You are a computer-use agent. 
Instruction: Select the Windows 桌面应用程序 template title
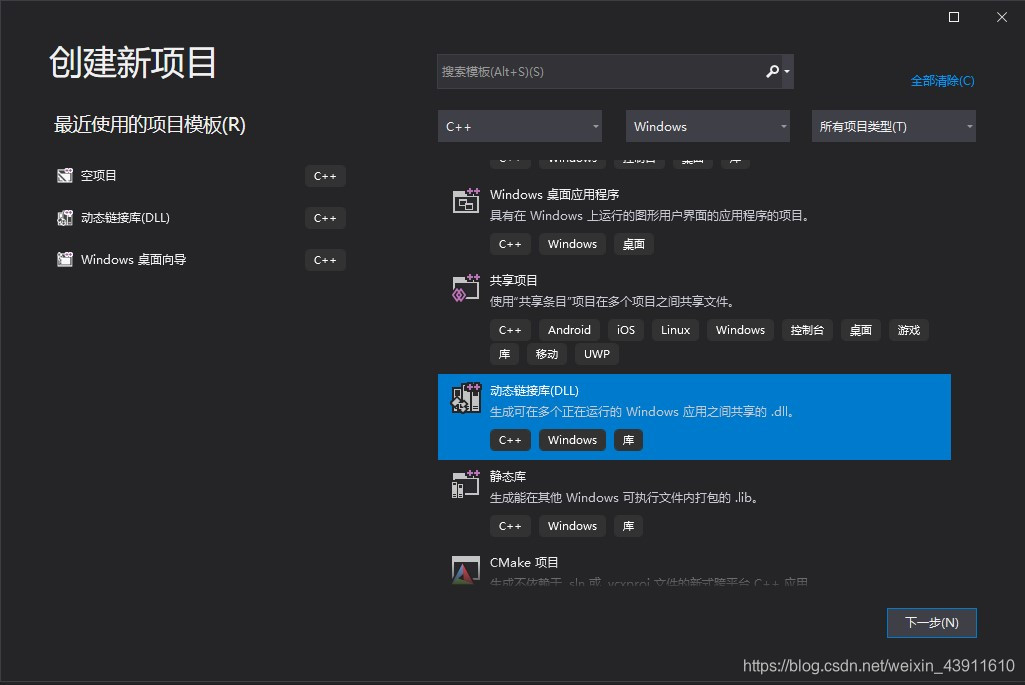pos(554,194)
